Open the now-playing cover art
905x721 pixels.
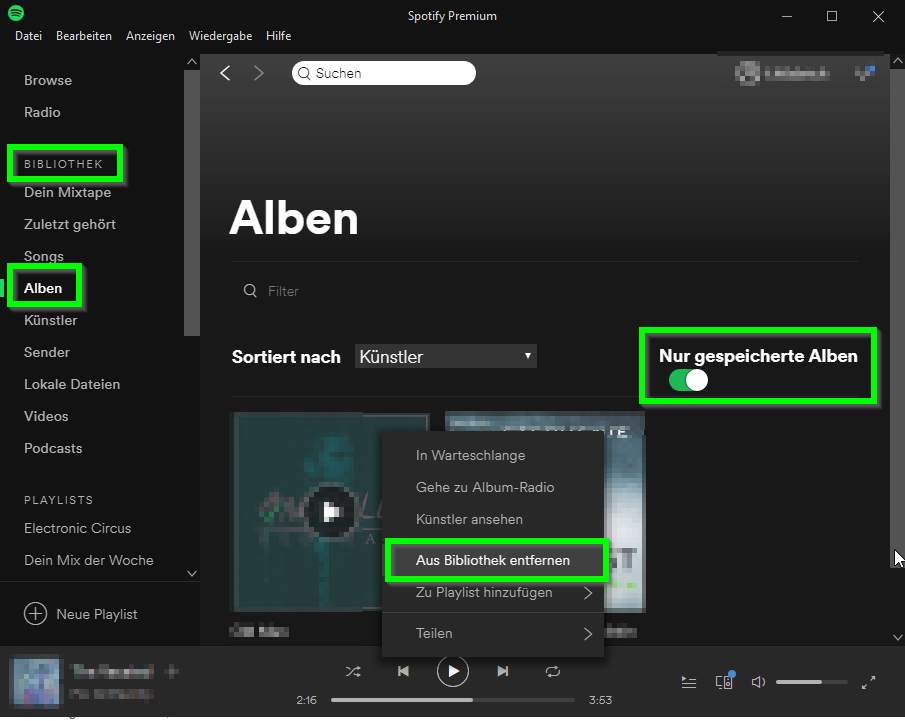click(x=36, y=682)
